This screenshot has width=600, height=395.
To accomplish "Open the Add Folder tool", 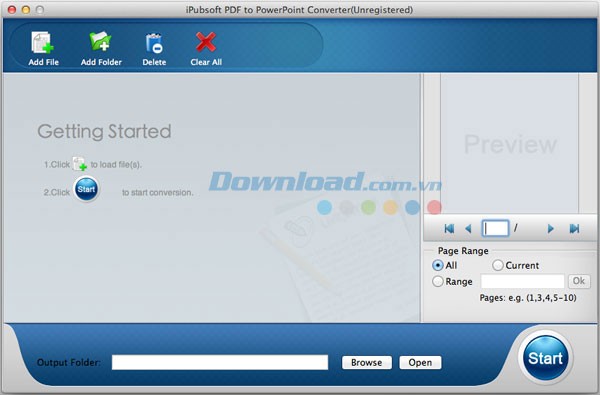I will pos(101,49).
